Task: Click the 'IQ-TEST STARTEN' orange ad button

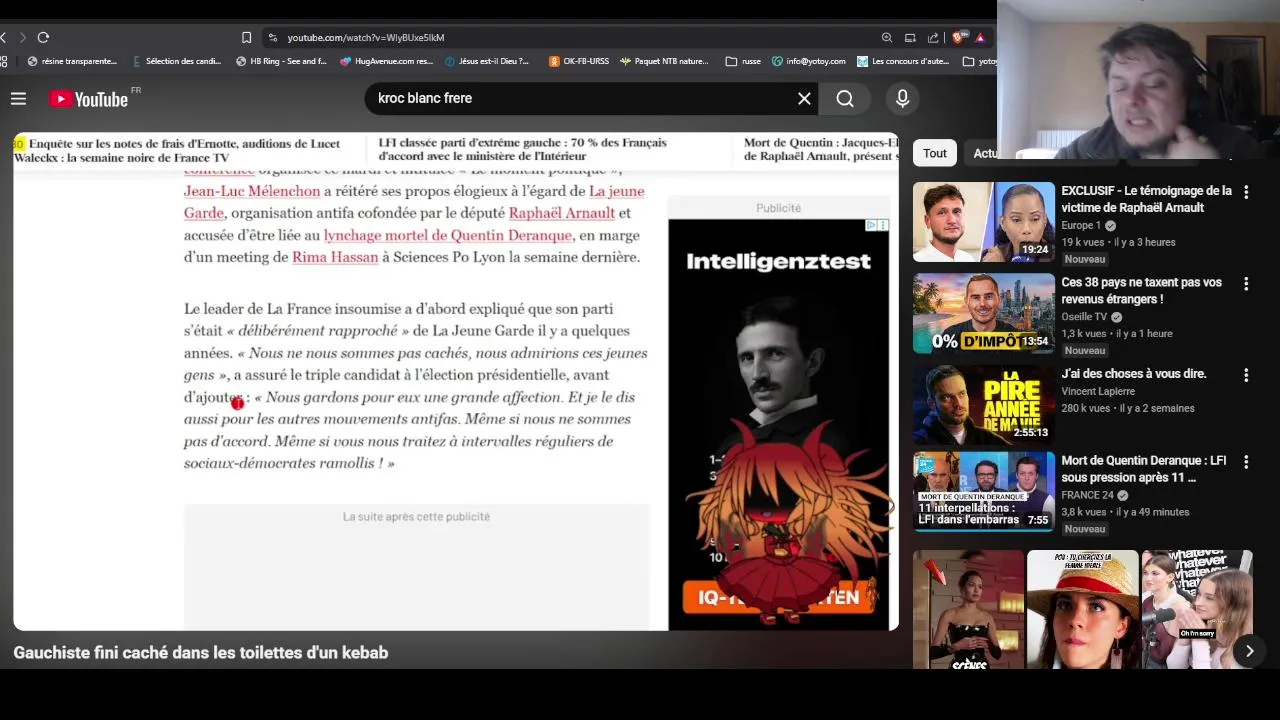Action: (778, 597)
